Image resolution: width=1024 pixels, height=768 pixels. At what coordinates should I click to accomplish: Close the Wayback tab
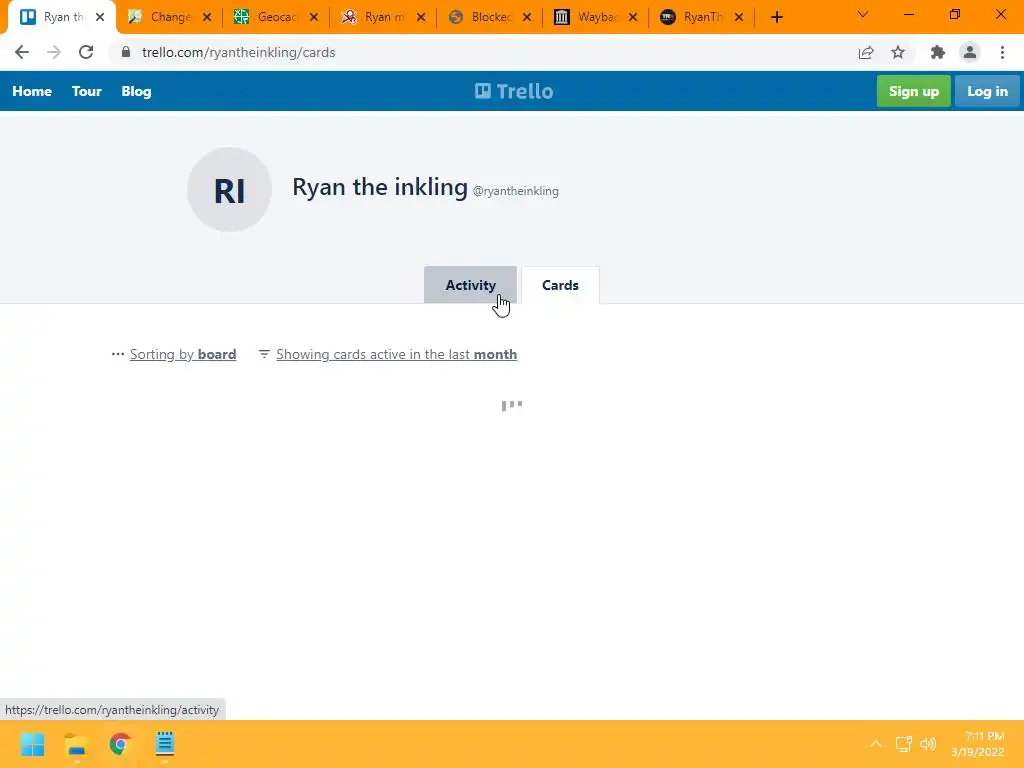tap(633, 17)
